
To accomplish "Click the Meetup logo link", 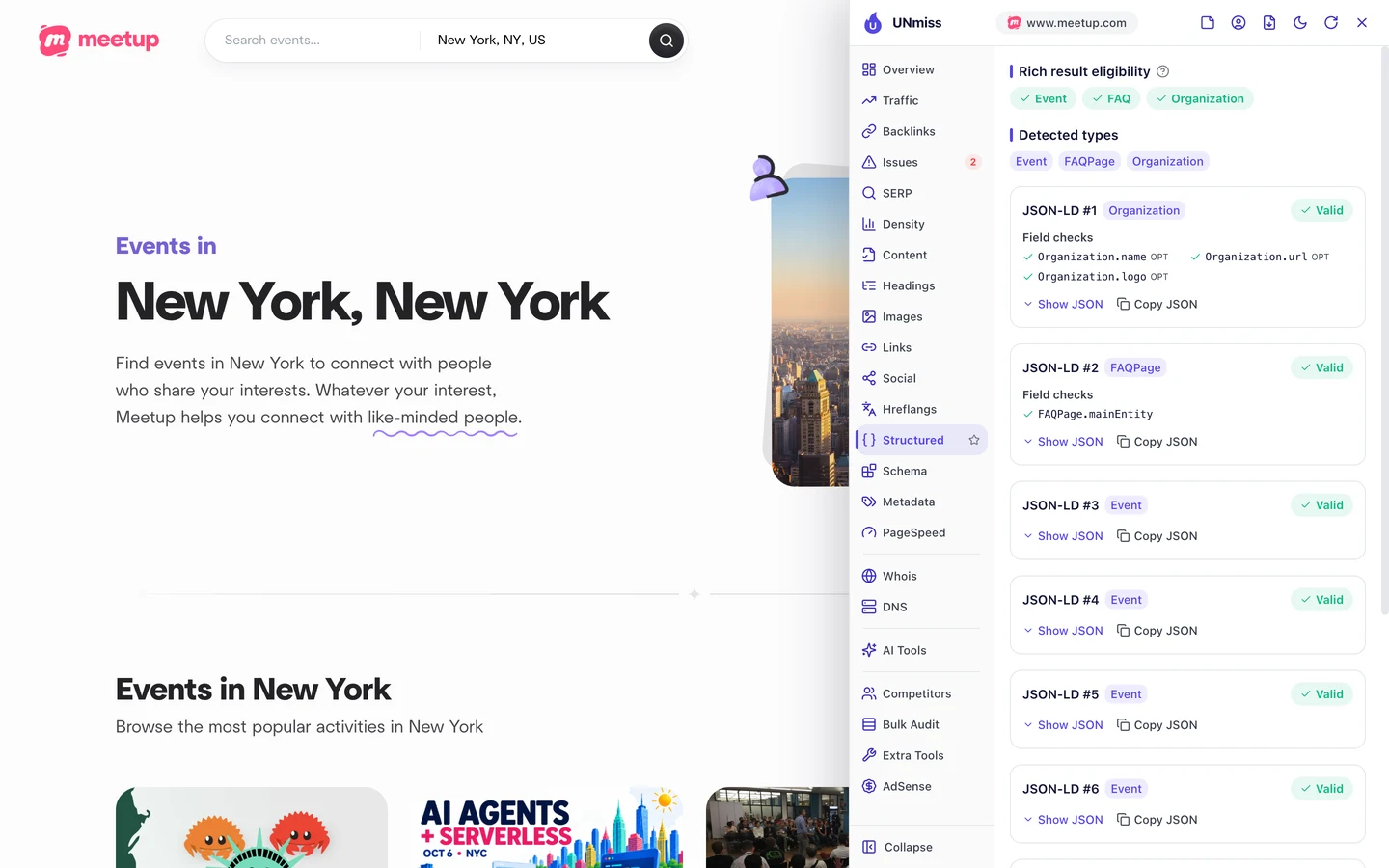I will (x=99, y=41).
